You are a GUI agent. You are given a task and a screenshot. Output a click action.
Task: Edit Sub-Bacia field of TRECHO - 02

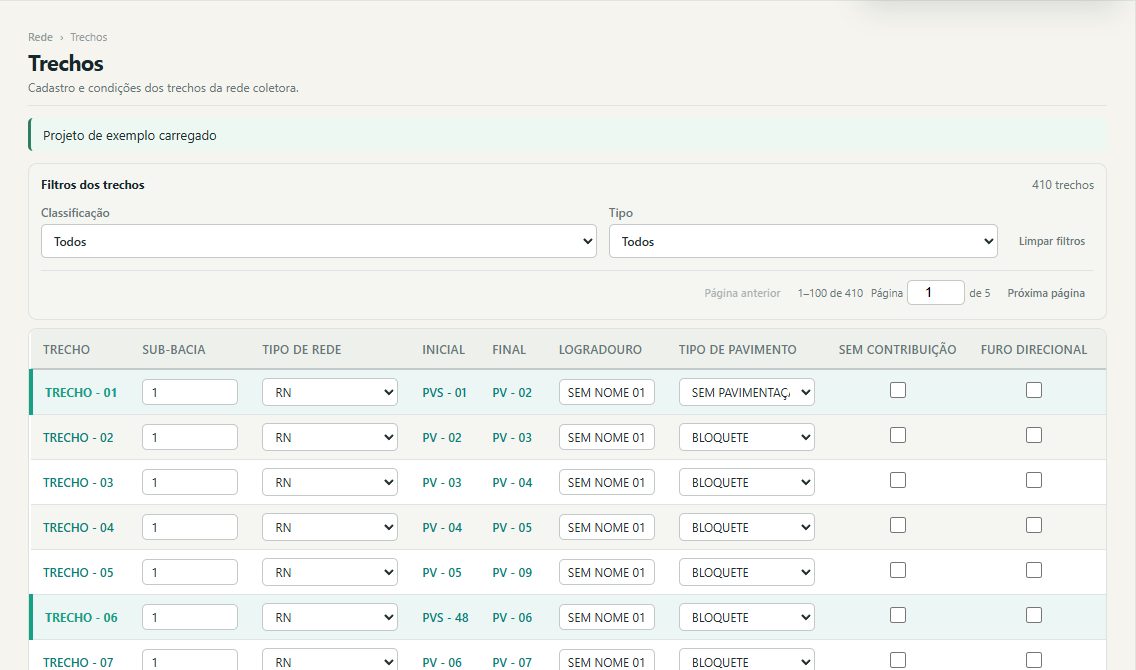[190, 437]
